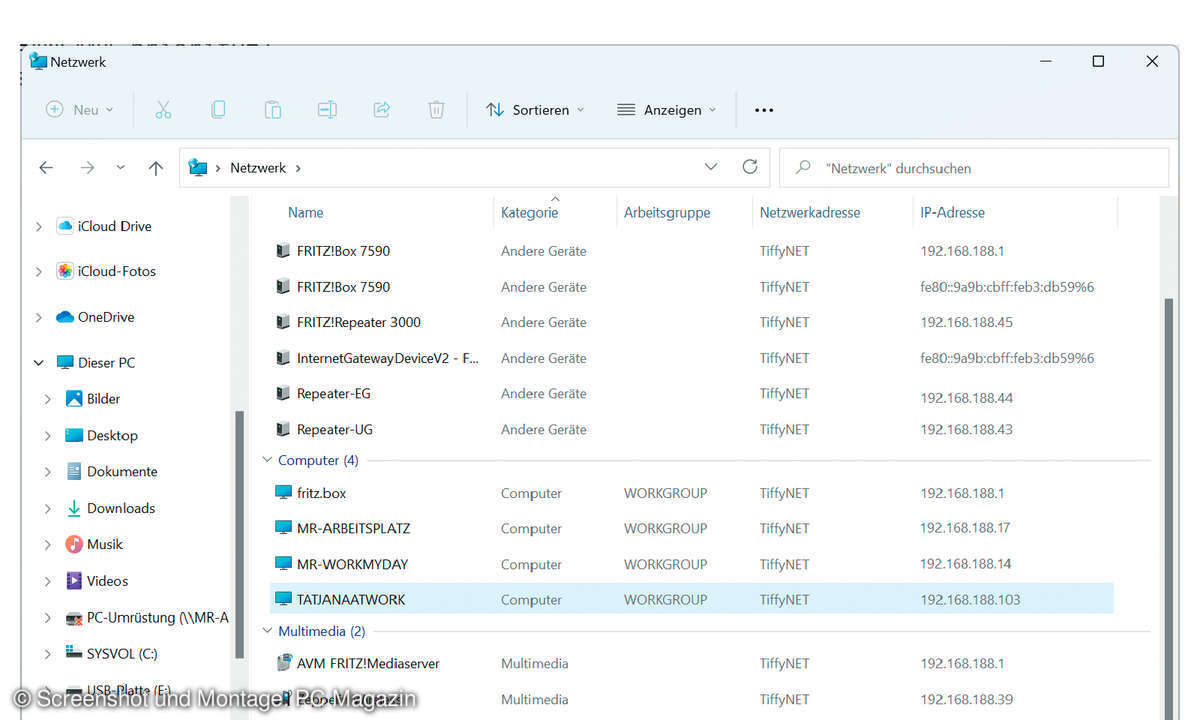The height and width of the screenshot is (720, 1200).
Task: Click the Downloads arrow icon
Action: tap(74, 508)
